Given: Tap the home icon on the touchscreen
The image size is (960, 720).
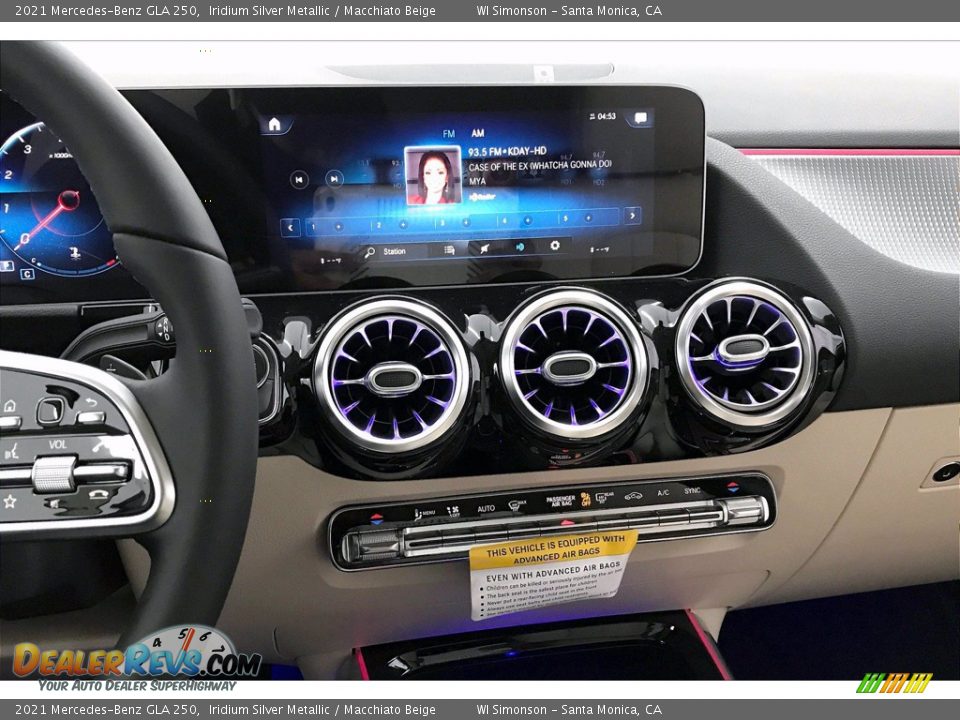Looking at the screenshot, I should 274,122.
